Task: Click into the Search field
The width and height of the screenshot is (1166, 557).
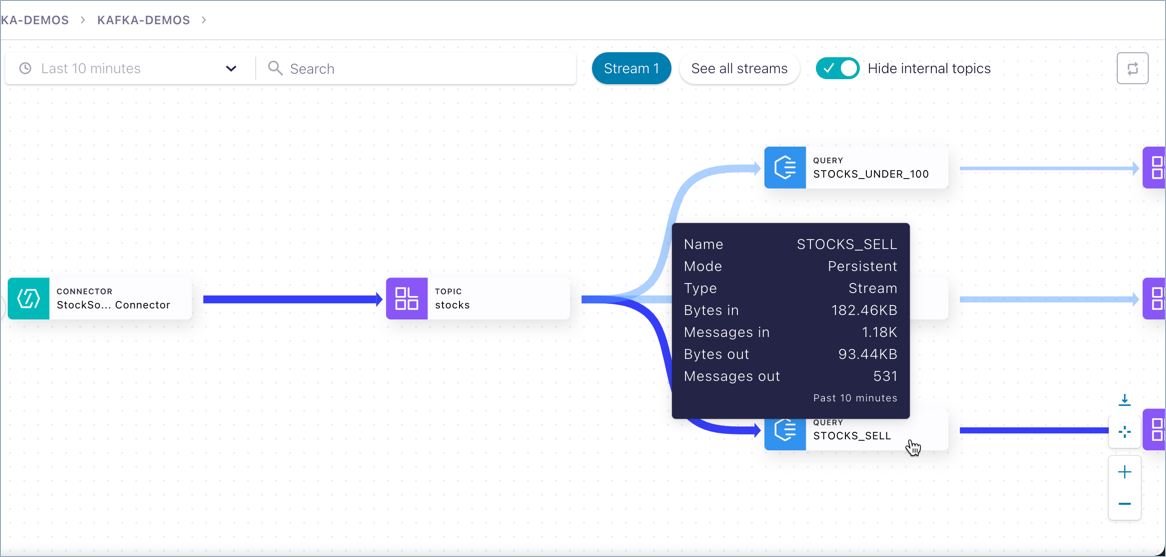Action: (x=420, y=69)
